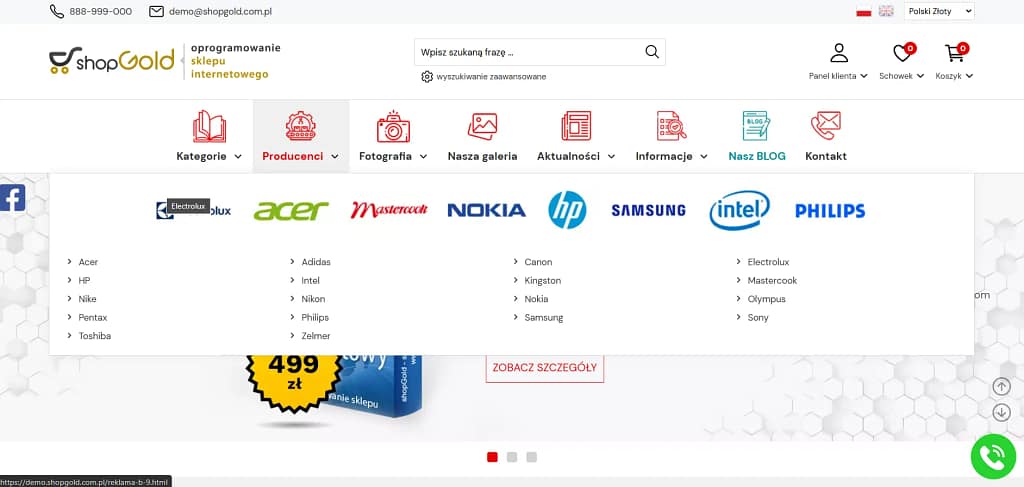This screenshot has width=1024, height=487.
Task: Click the search magnifying glass icon
Action: (x=652, y=52)
